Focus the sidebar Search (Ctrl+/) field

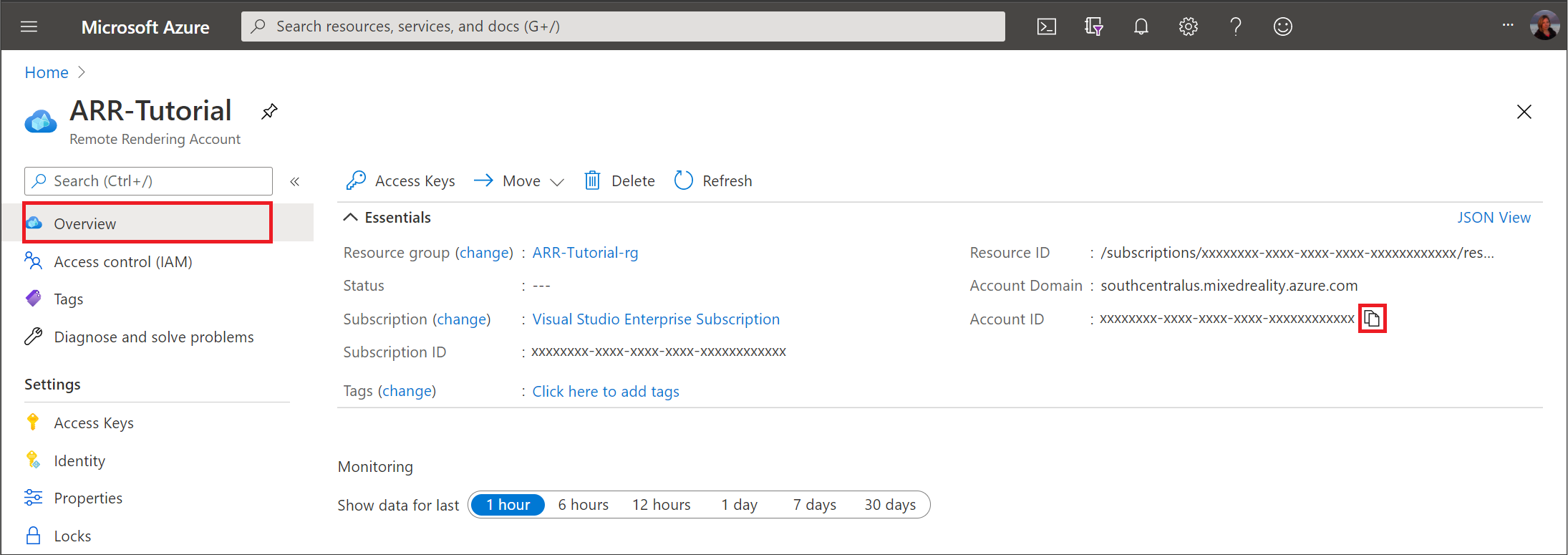(x=148, y=181)
